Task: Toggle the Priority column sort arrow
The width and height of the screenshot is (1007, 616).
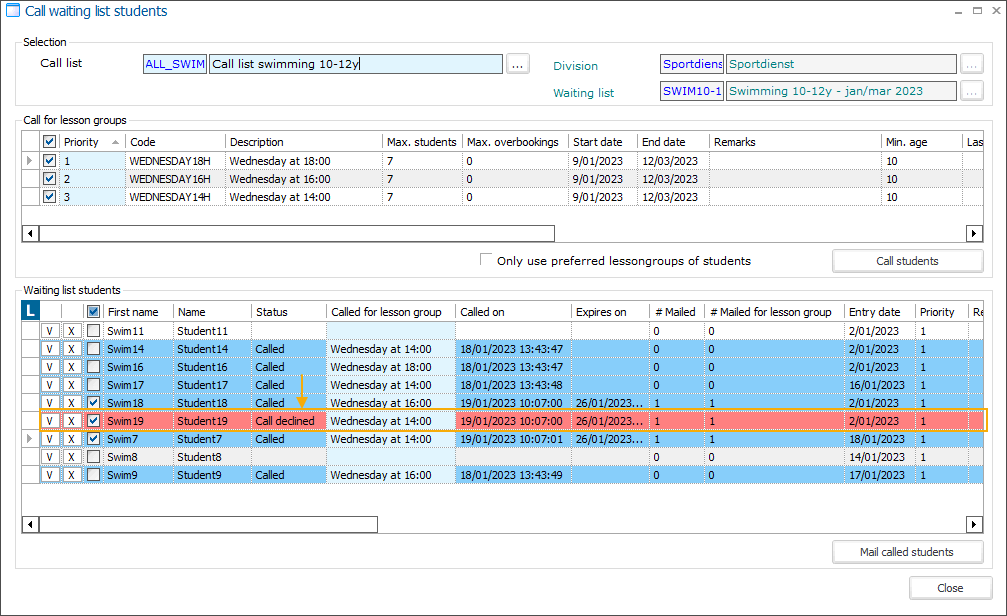Action: click(x=115, y=141)
